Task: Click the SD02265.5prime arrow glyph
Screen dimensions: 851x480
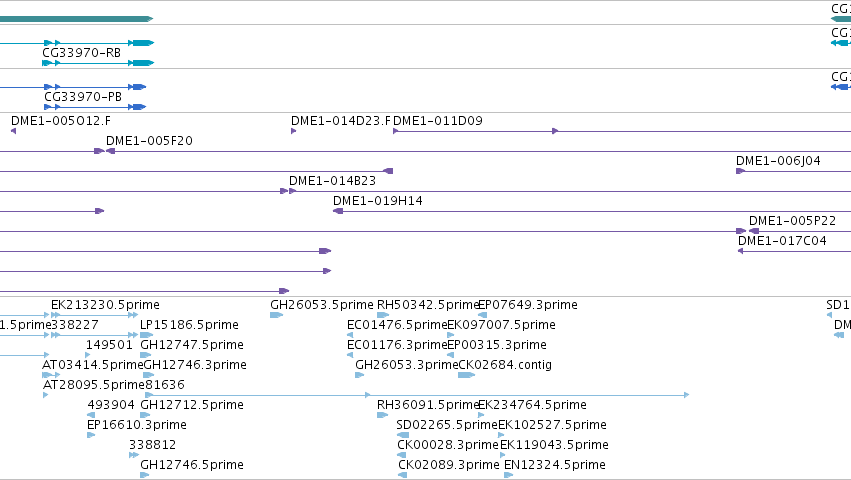Action: 403,435
